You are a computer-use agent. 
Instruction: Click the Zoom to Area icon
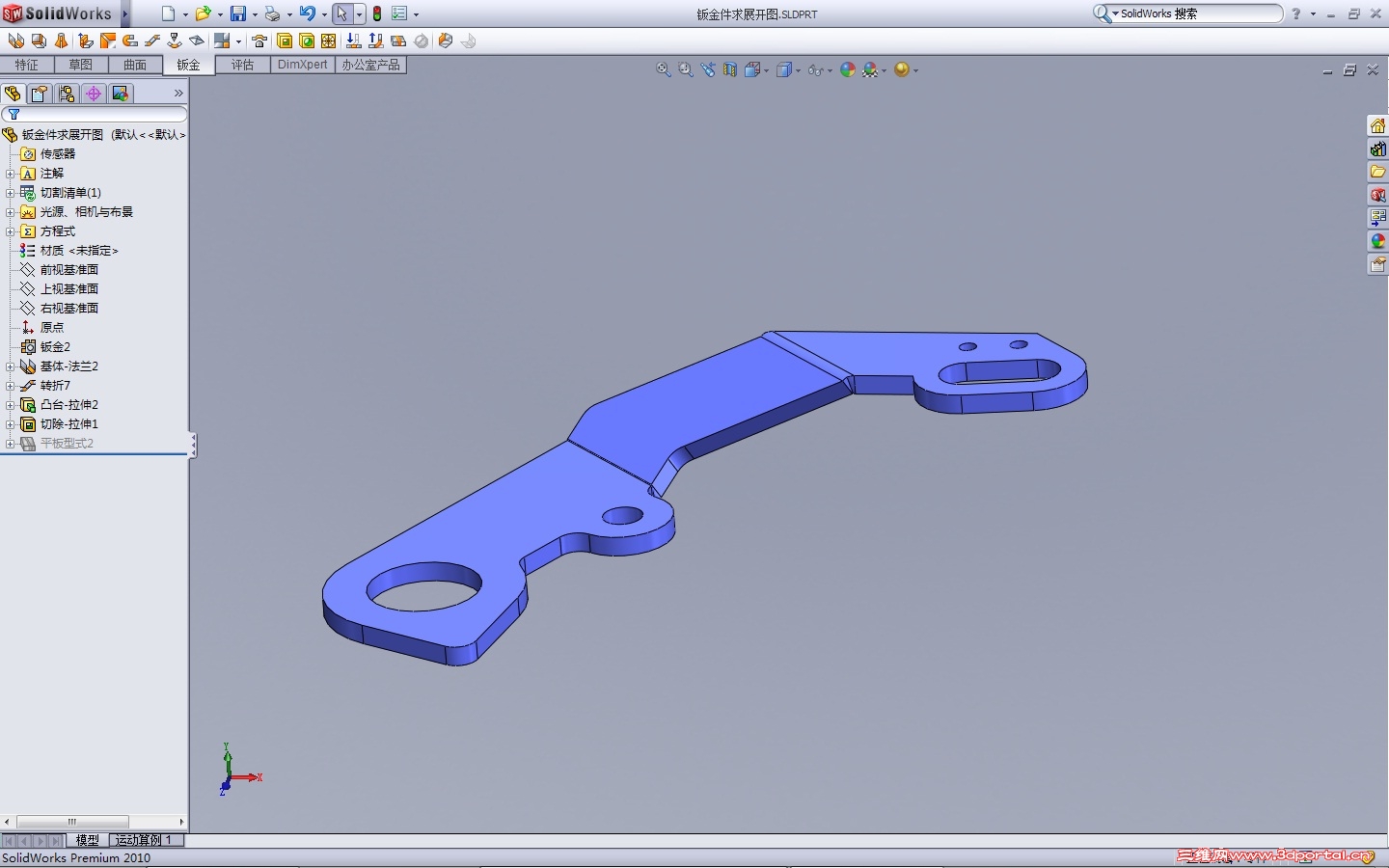(x=686, y=69)
